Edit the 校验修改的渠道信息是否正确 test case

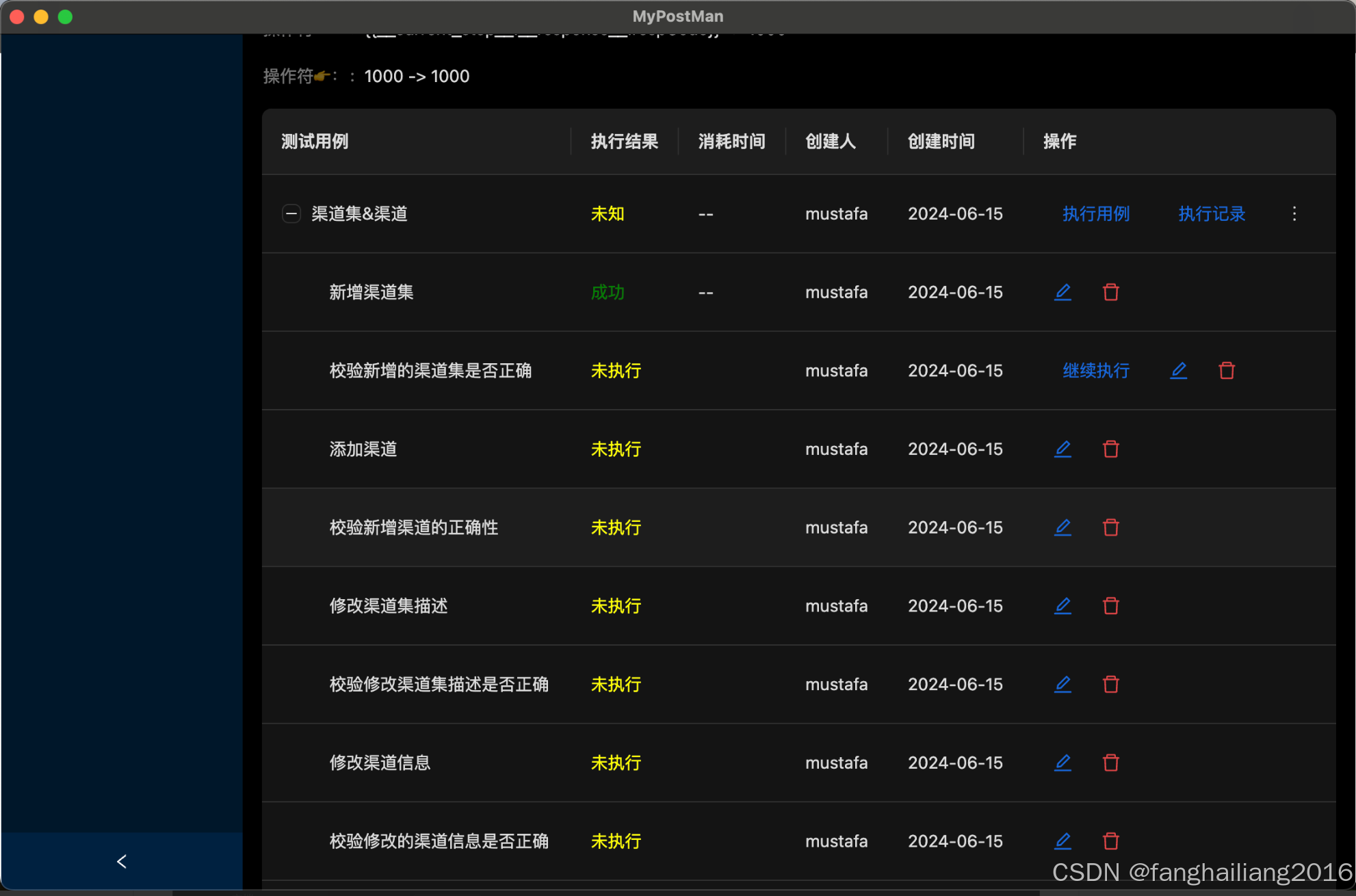pos(1062,841)
